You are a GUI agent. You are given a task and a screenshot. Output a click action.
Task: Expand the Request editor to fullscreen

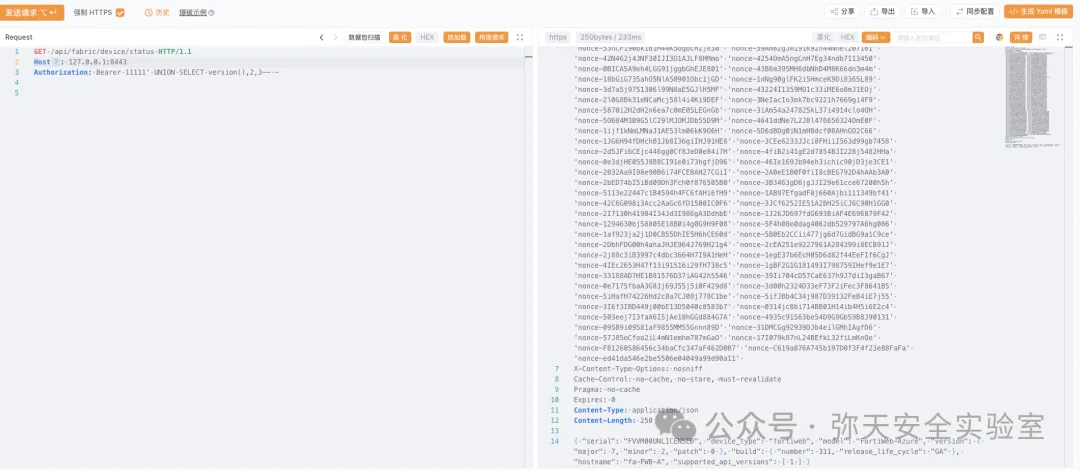(519, 37)
